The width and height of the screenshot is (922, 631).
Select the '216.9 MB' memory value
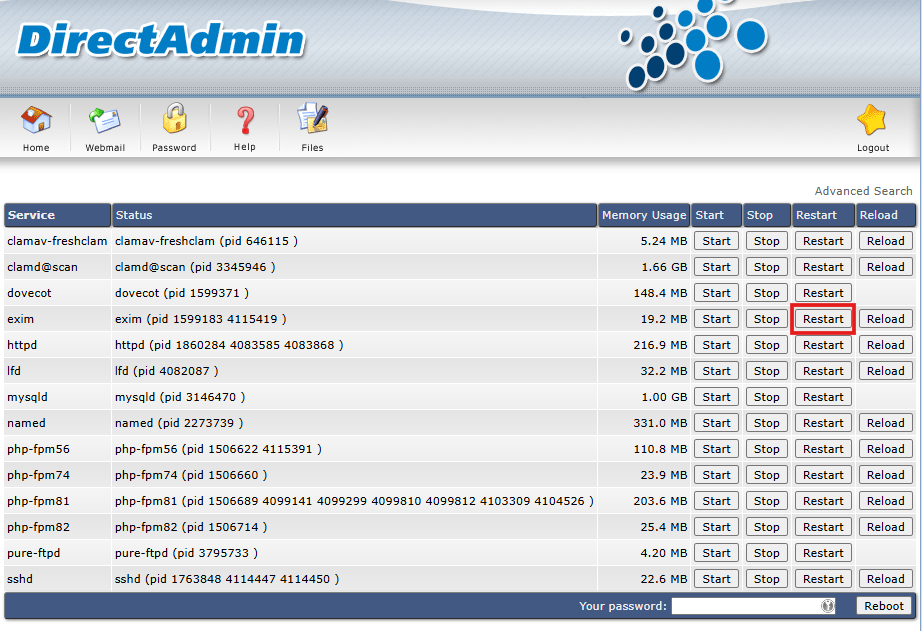pos(660,345)
